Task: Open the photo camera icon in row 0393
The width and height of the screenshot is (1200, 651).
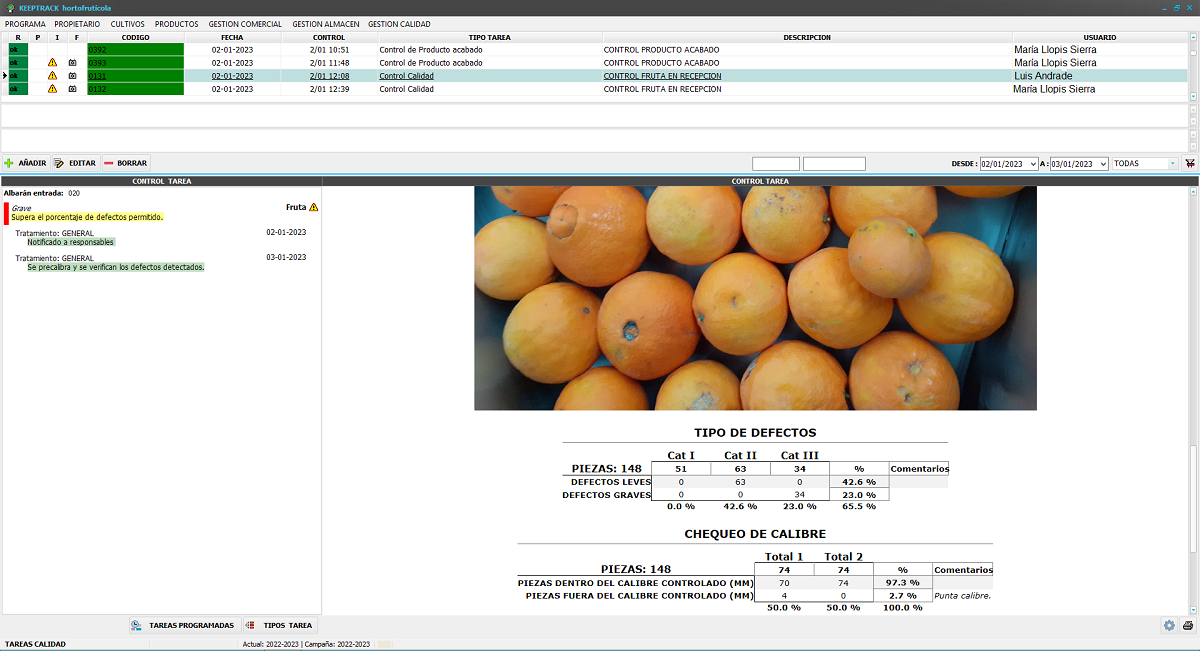Action: point(72,62)
